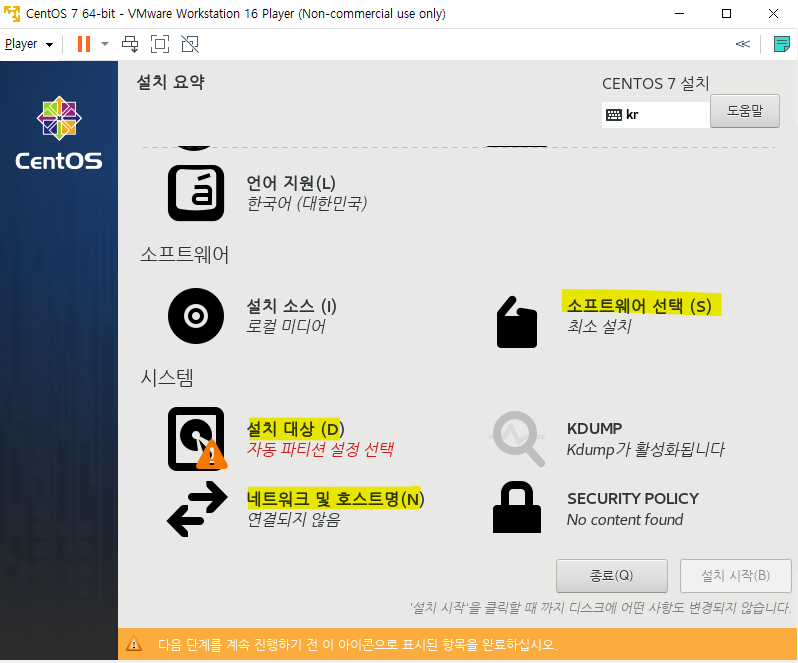
Task: Select the kr keyboard layout field
Action: pyautogui.click(x=656, y=114)
